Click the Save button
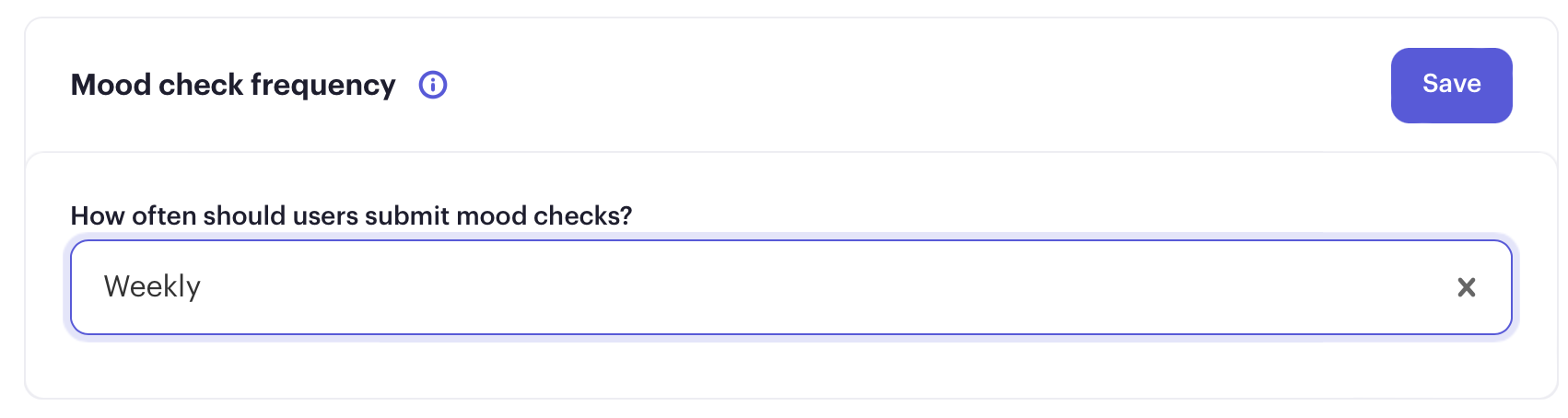1568x418 pixels. point(1451,85)
